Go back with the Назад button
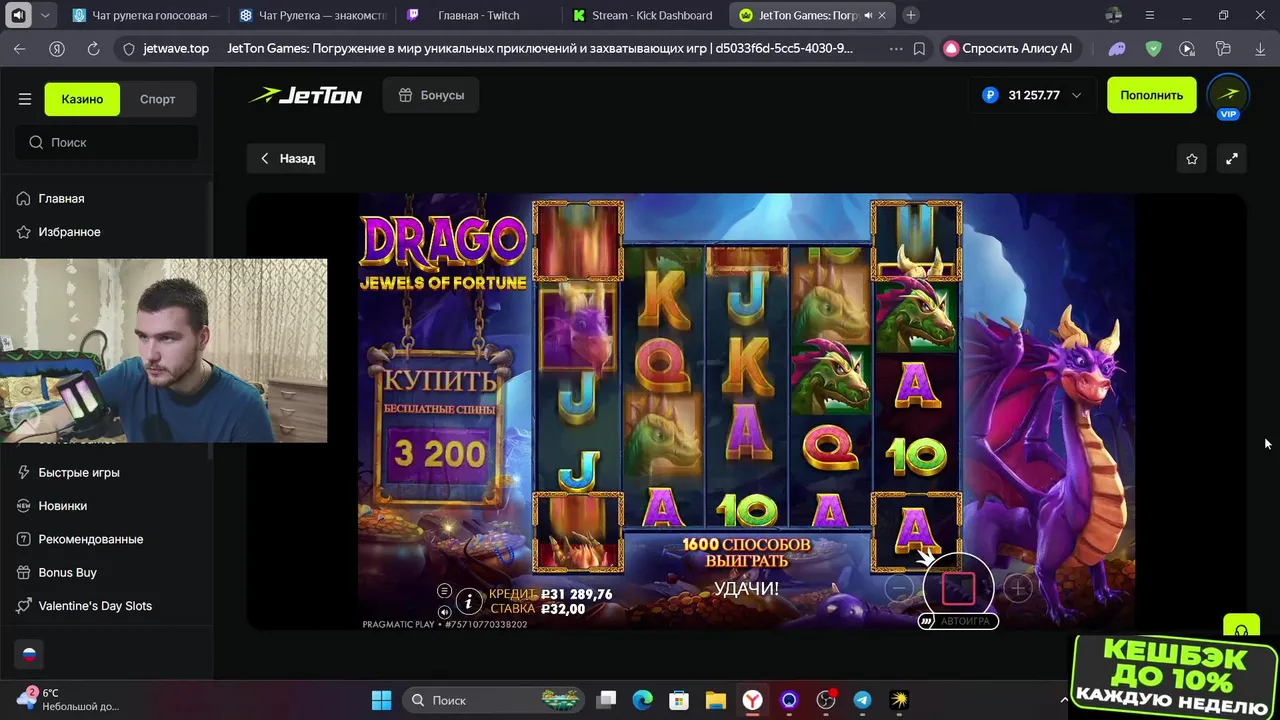Viewport: 1280px width, 720px height. click(x=286, y=158)
